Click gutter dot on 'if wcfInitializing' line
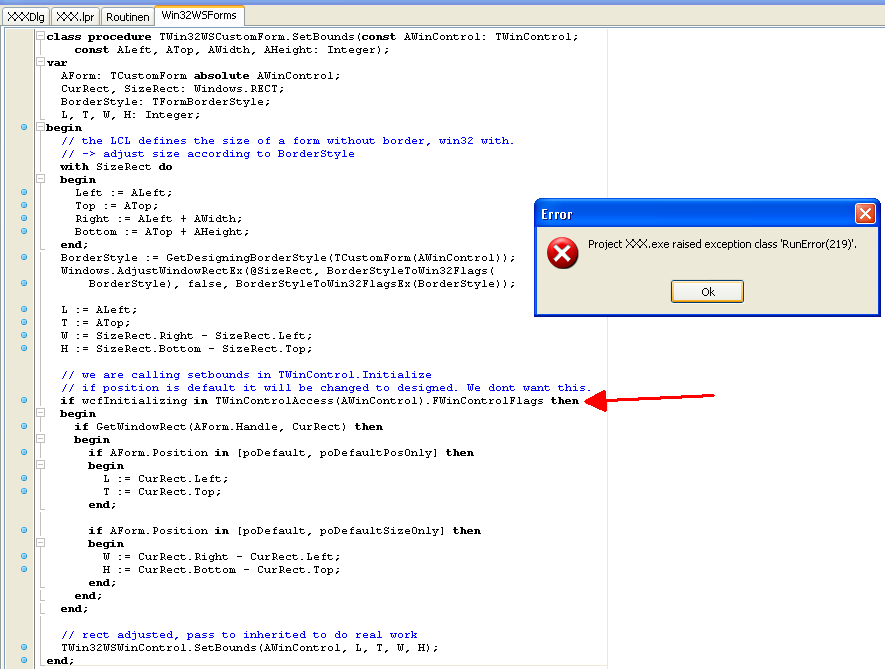 click(24, 401)
